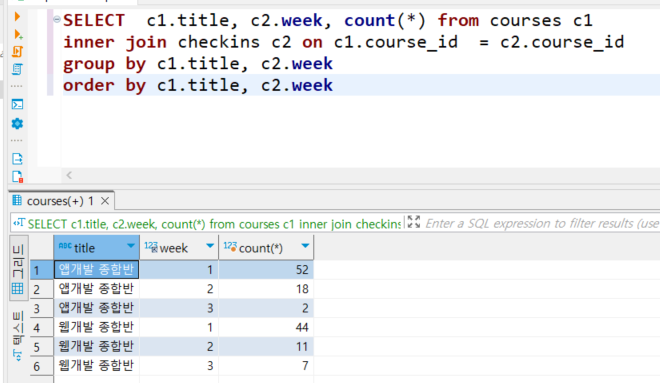
Task: Select row number 1 header
Action: tap(42, 270)
